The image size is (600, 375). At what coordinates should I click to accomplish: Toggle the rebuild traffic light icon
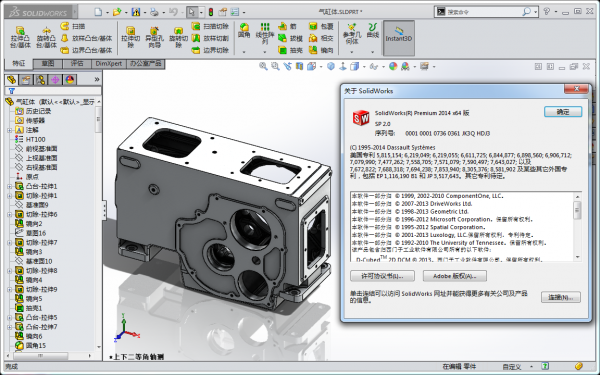point(210,12)
